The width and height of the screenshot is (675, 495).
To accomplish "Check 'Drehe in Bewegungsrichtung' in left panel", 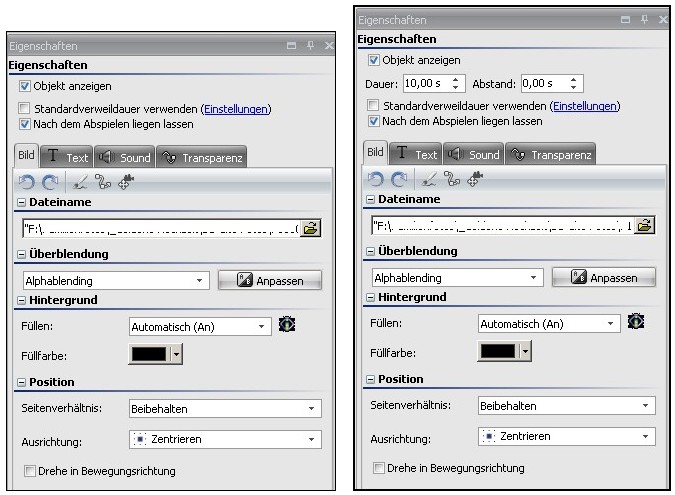I will point(30,471).
